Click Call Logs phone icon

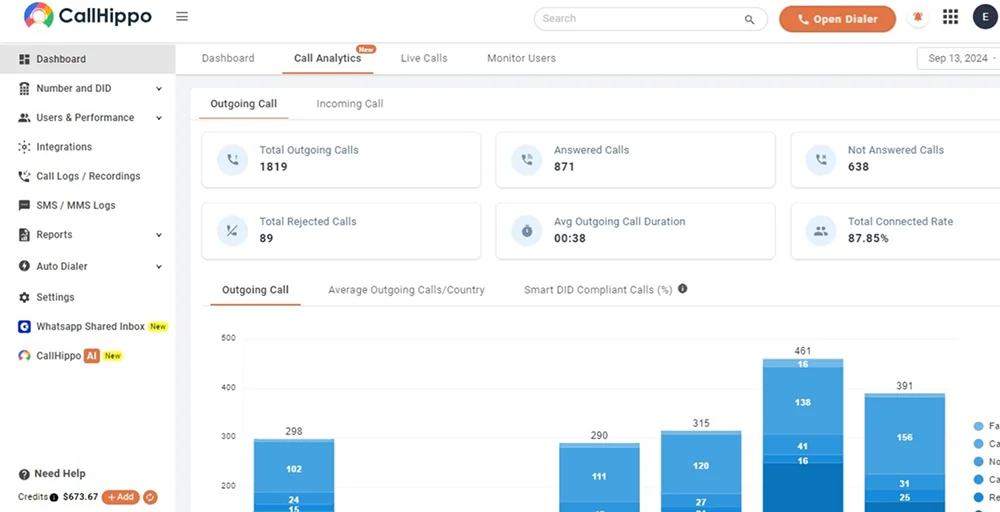(24, 177)
